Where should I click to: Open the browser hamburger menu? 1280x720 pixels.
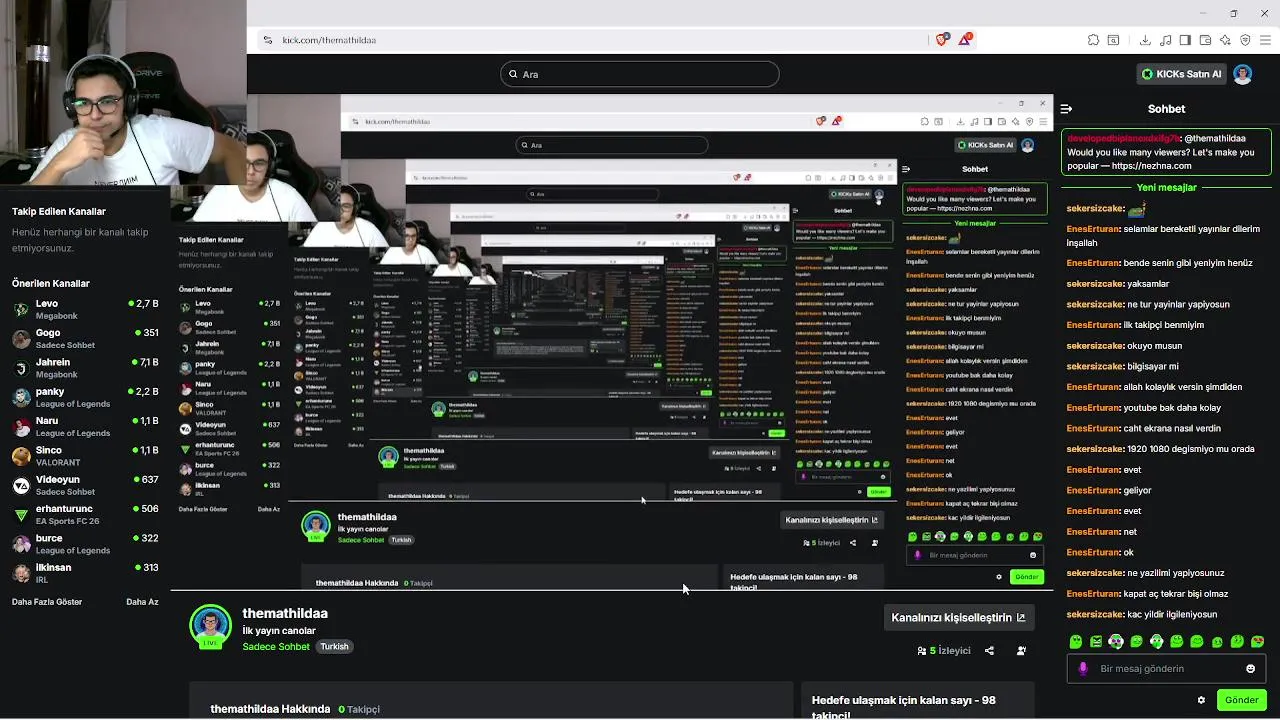(x=1266, y=40)
